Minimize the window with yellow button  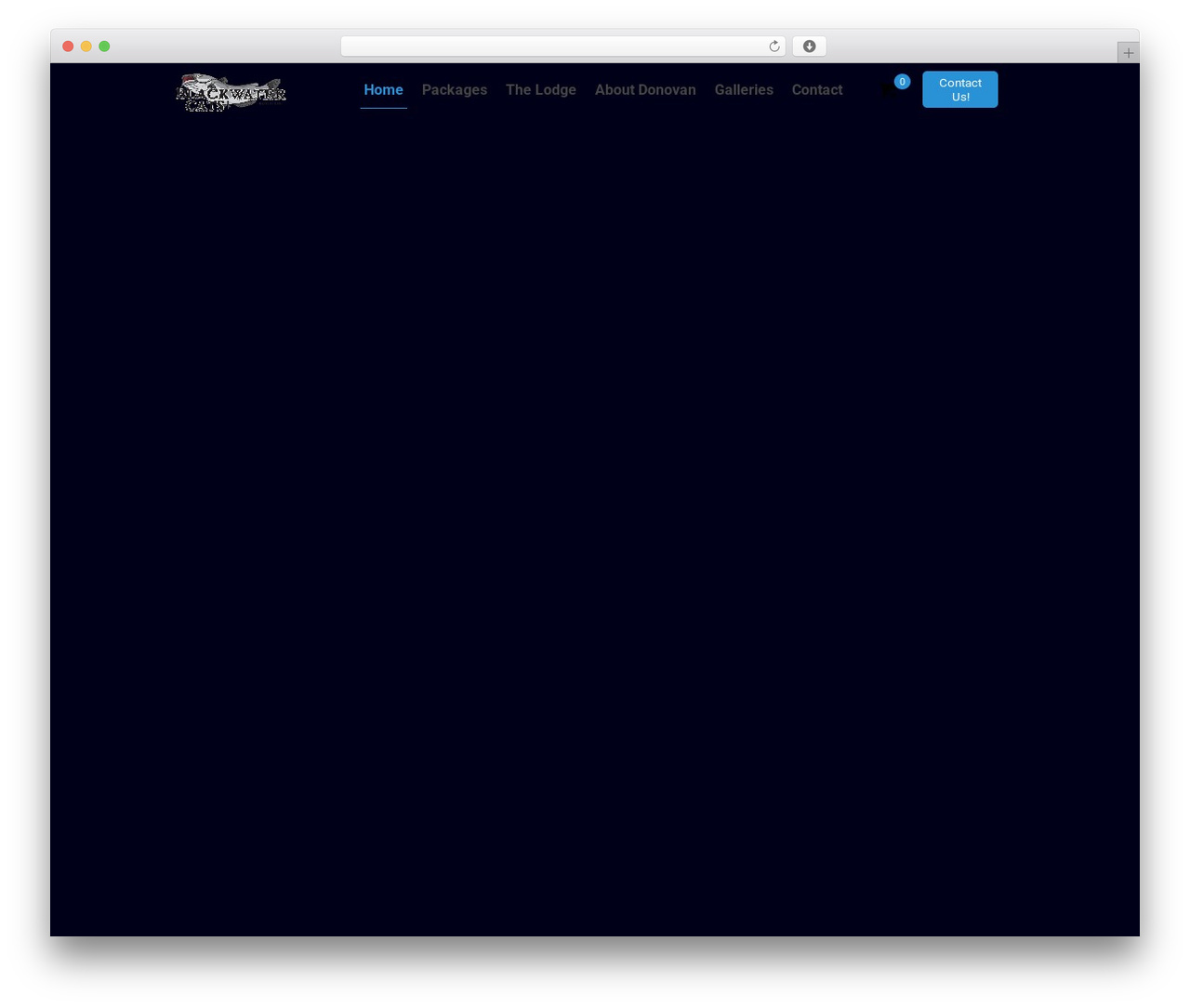(x=86, y=46)
